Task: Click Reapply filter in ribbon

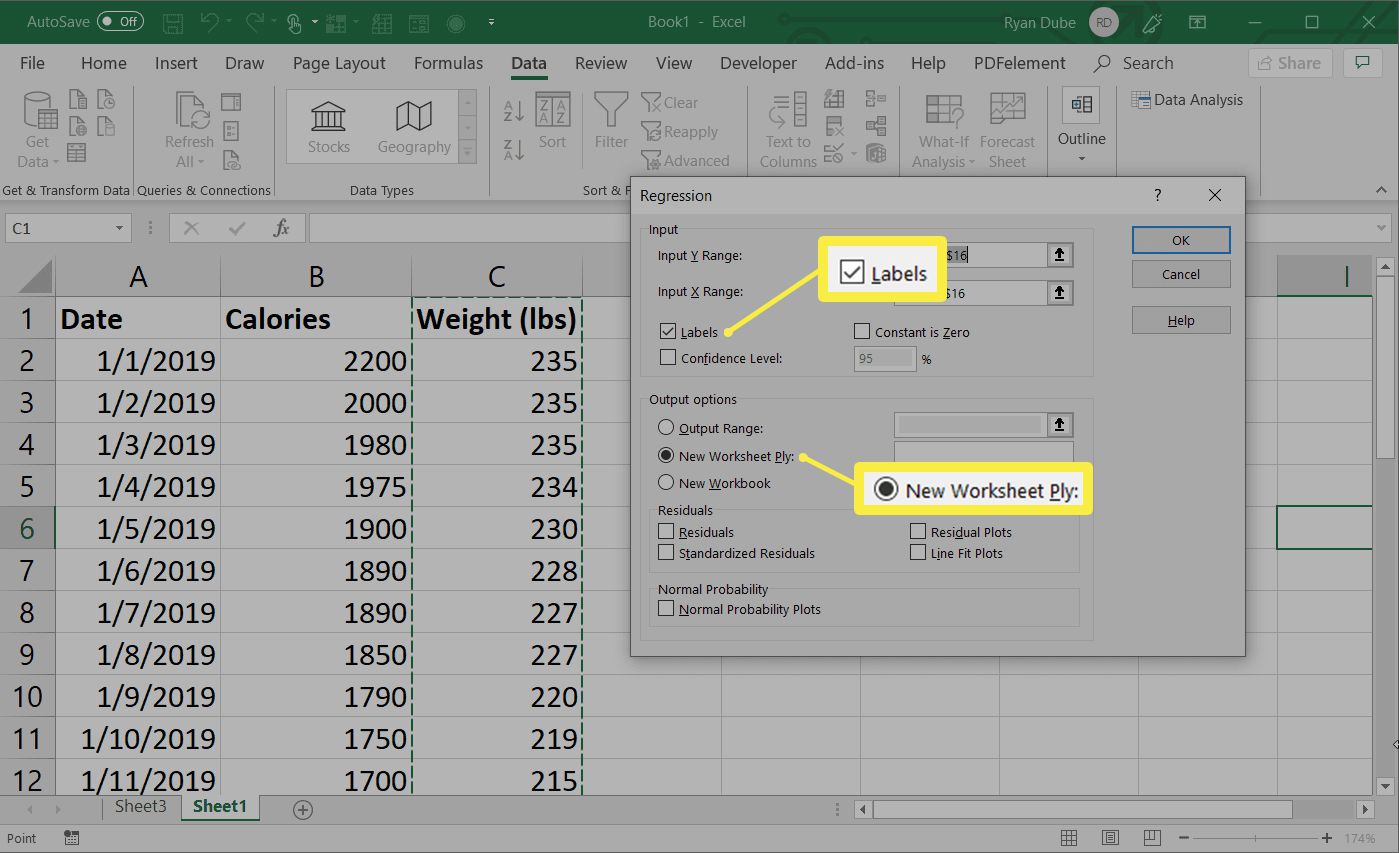Action: [x=680, y=132]
